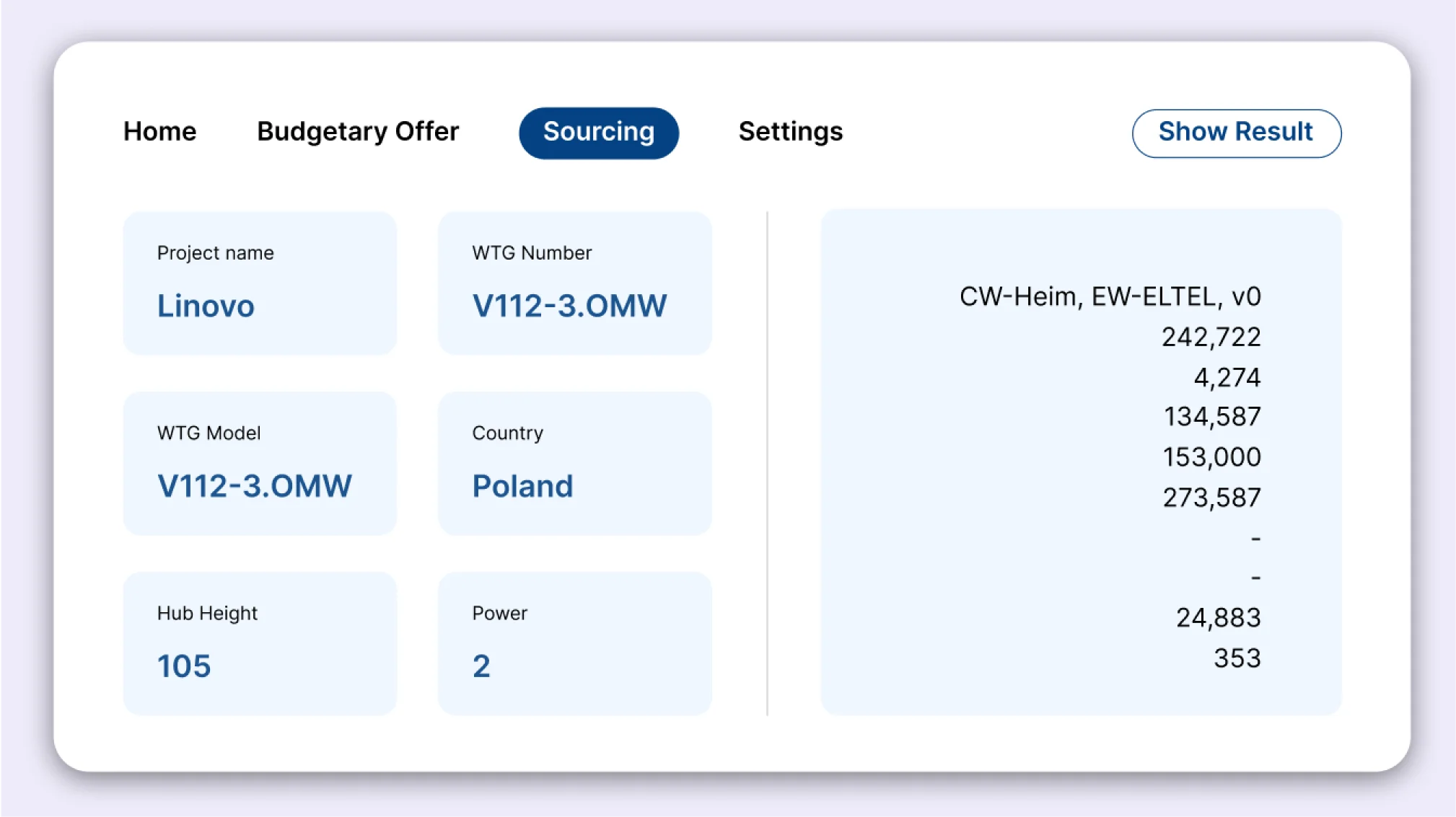Image resolution: width=1456 pixels, height=817 pixels.
Task: Click the Country label
Action: (508, 433)
